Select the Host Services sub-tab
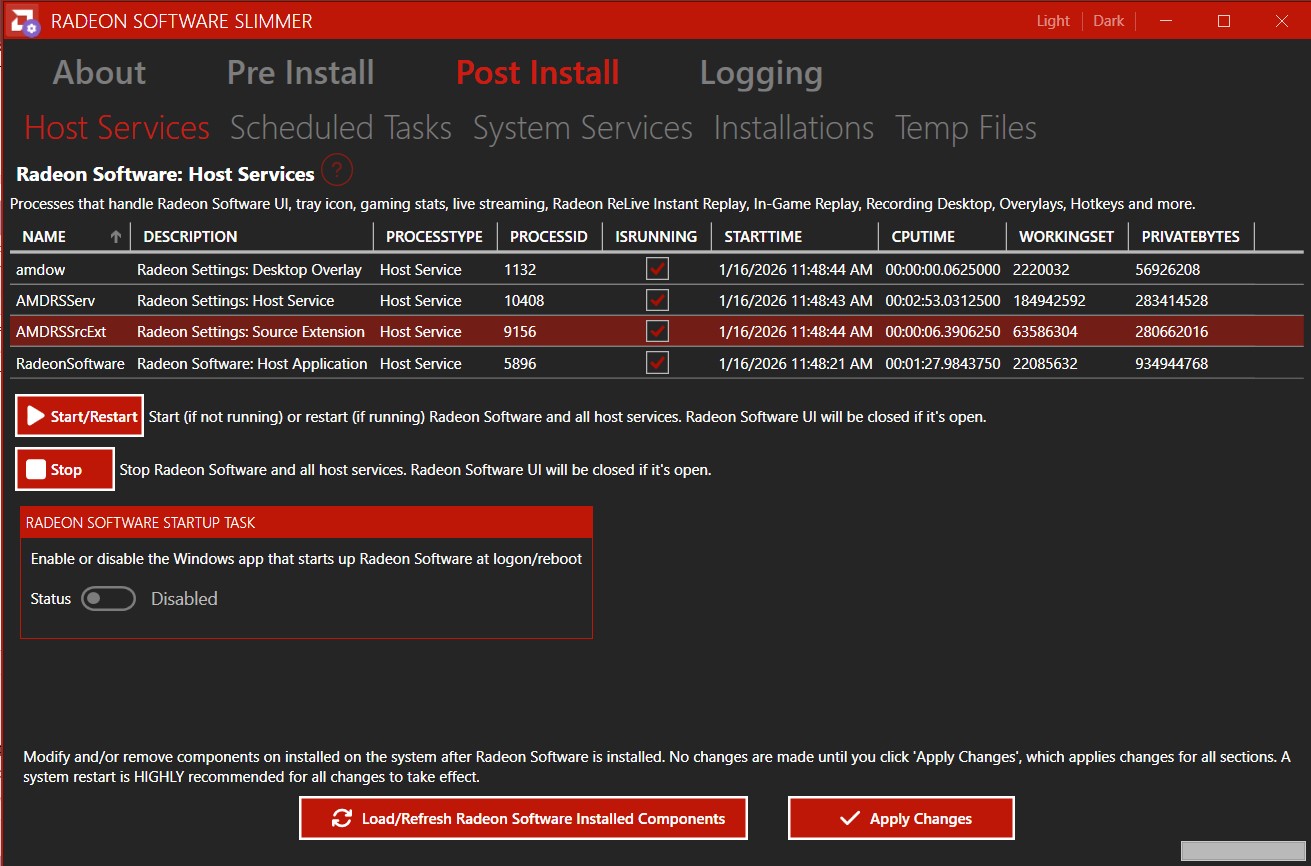This screenshot has width=1311, height=866. 117,128
